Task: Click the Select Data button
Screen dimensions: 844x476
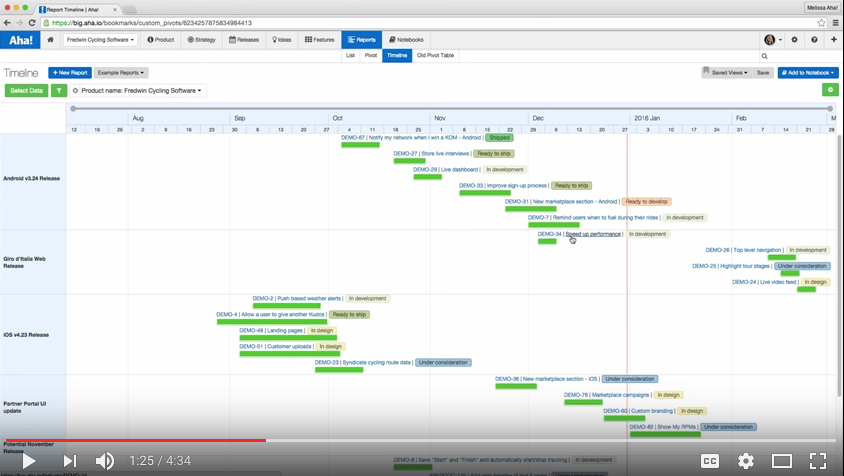Action: 26,90
